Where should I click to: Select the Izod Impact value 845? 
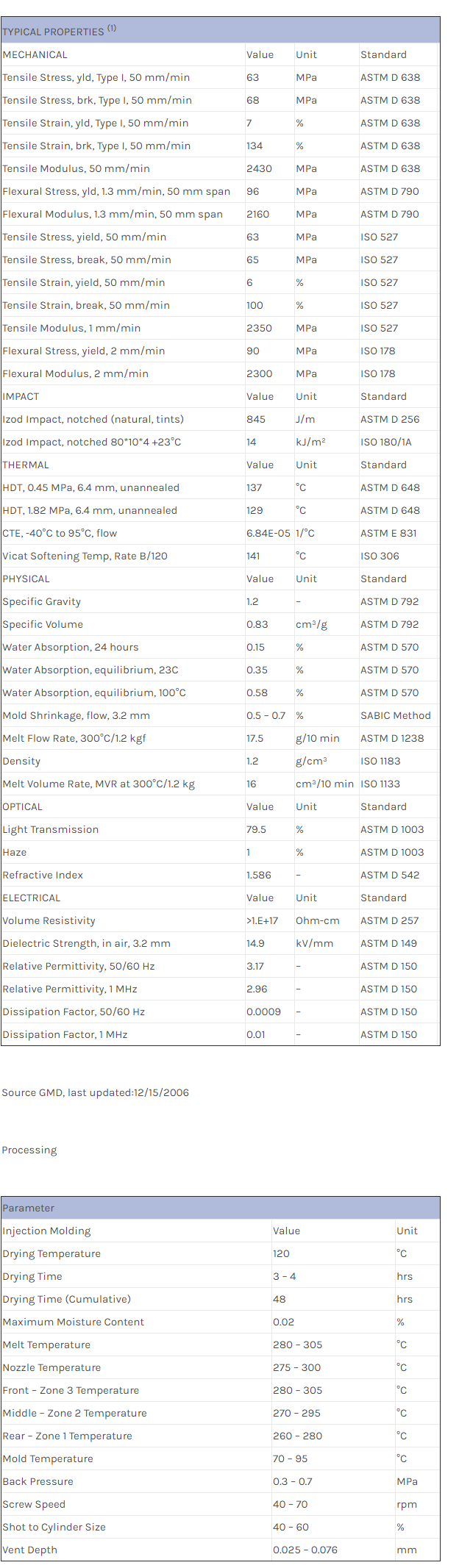(x=256, y=419)
